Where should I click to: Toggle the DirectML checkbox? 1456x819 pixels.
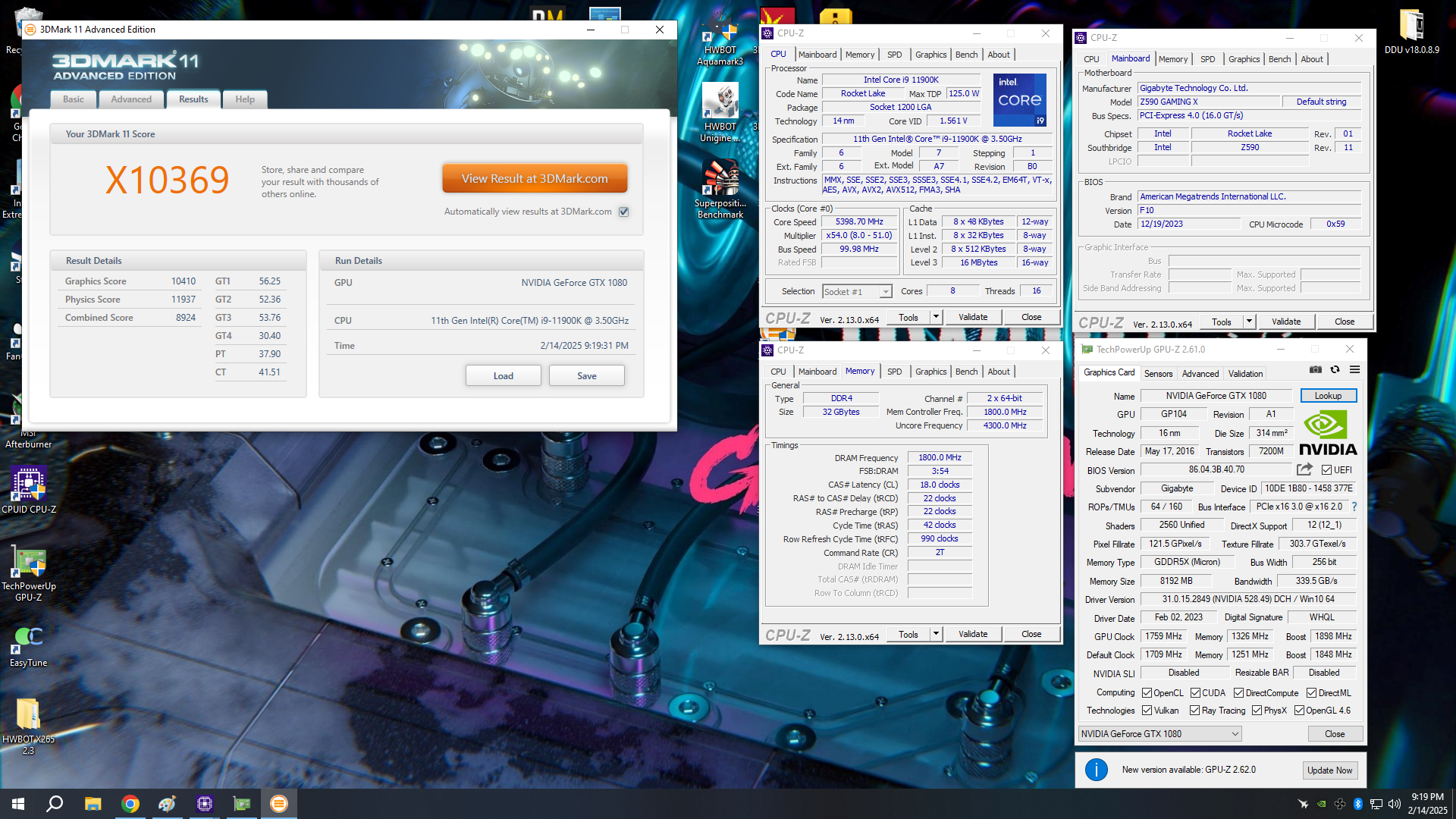(1311, 693)
